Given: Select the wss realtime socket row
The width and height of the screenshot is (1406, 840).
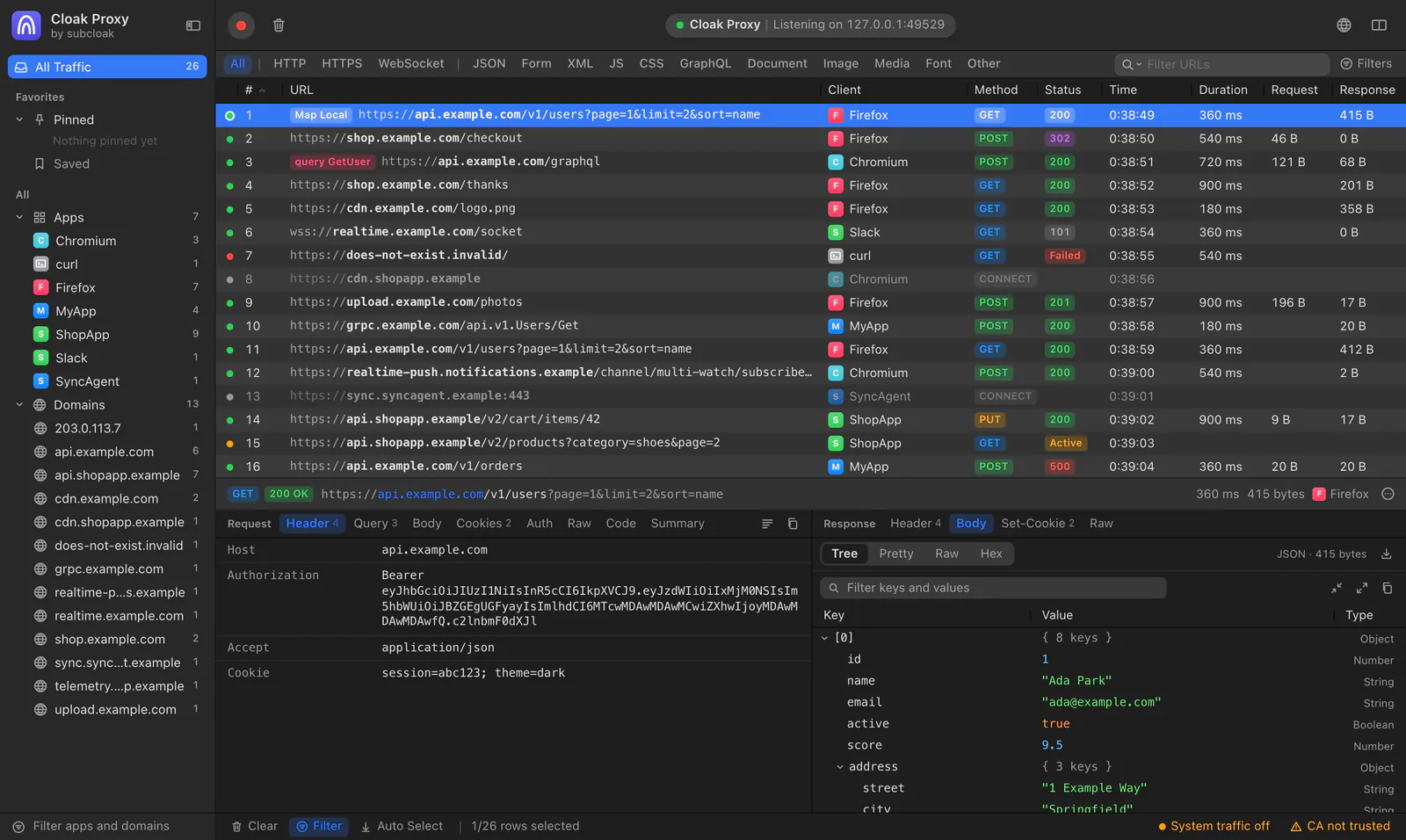Looking at the screenshot, I should (810, 232).
